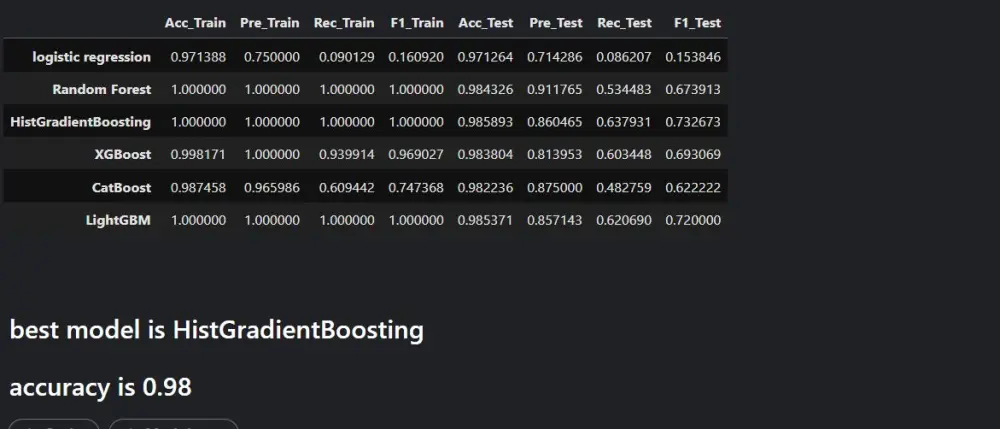The width and height of the screenshot is (1000, 429).
Task: Click logistic regression Acc_Test value 0.971264
Action: click(x=485, y=57)
